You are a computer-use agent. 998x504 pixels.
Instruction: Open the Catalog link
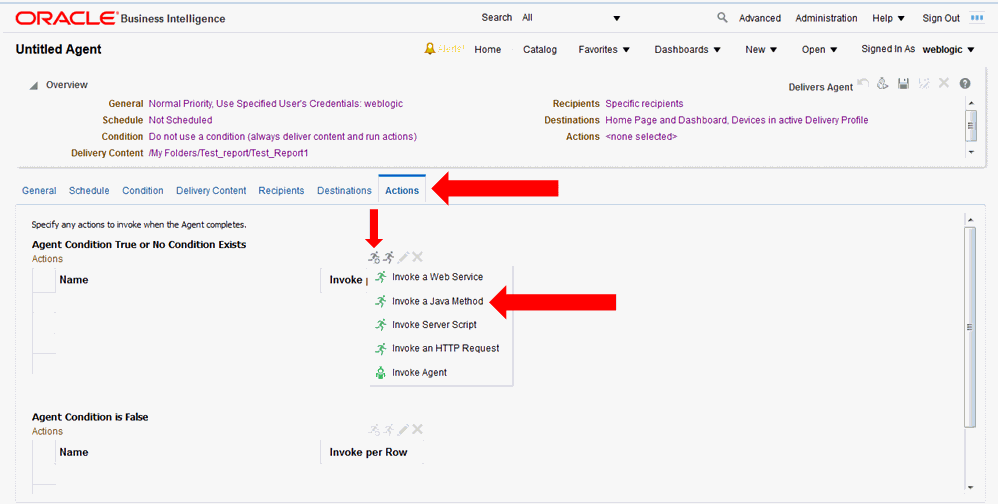pos(540,50)
